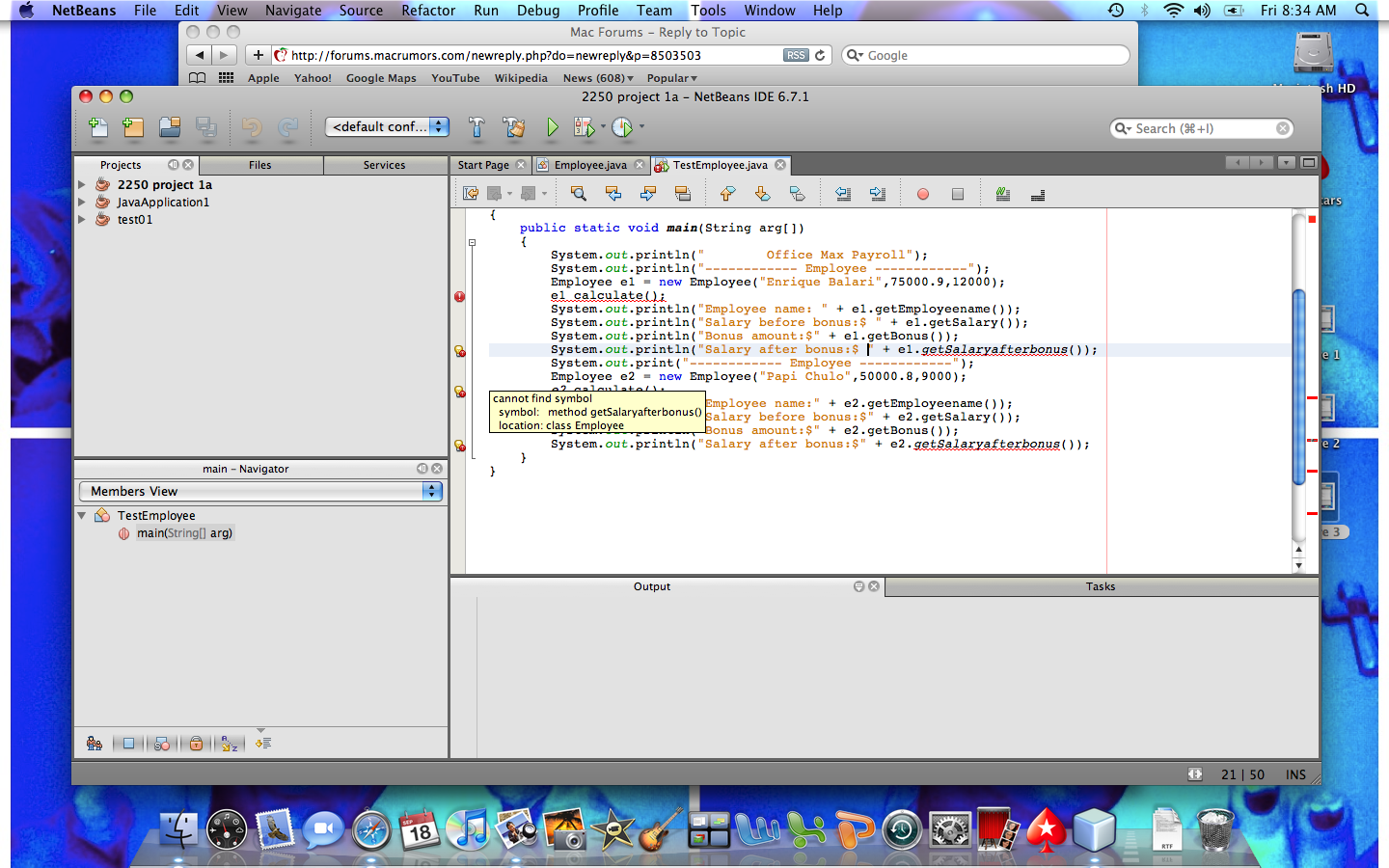
Task: Click the Find Previous Occurrence arrow icon
Action: pyautogui.click(x=613, y=194)
